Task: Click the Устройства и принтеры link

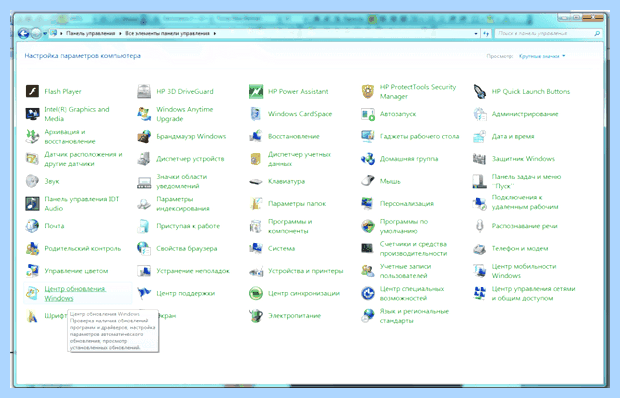Action: tap(306, 271)
